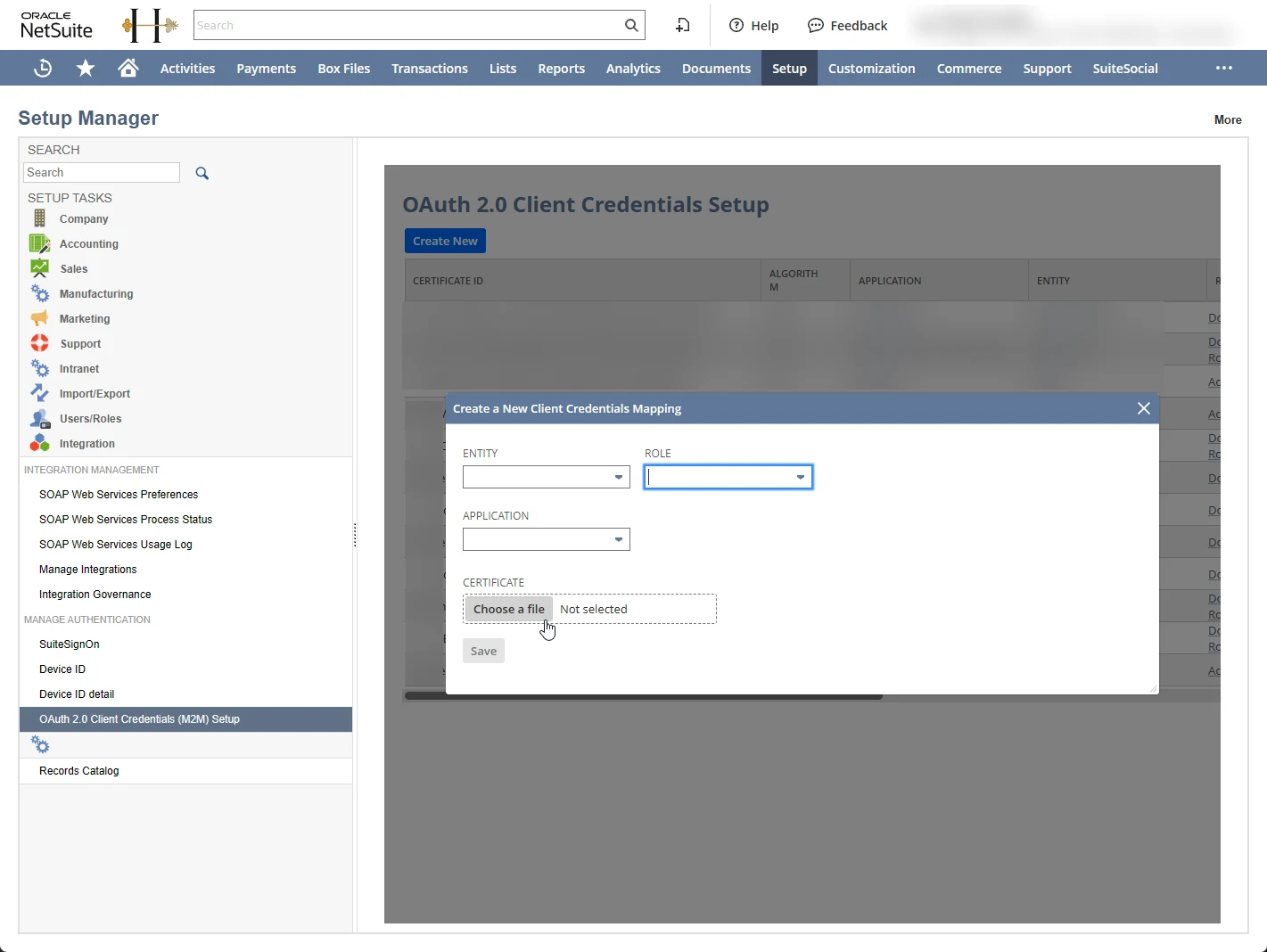Open the Reports menu

pos(562,69)
